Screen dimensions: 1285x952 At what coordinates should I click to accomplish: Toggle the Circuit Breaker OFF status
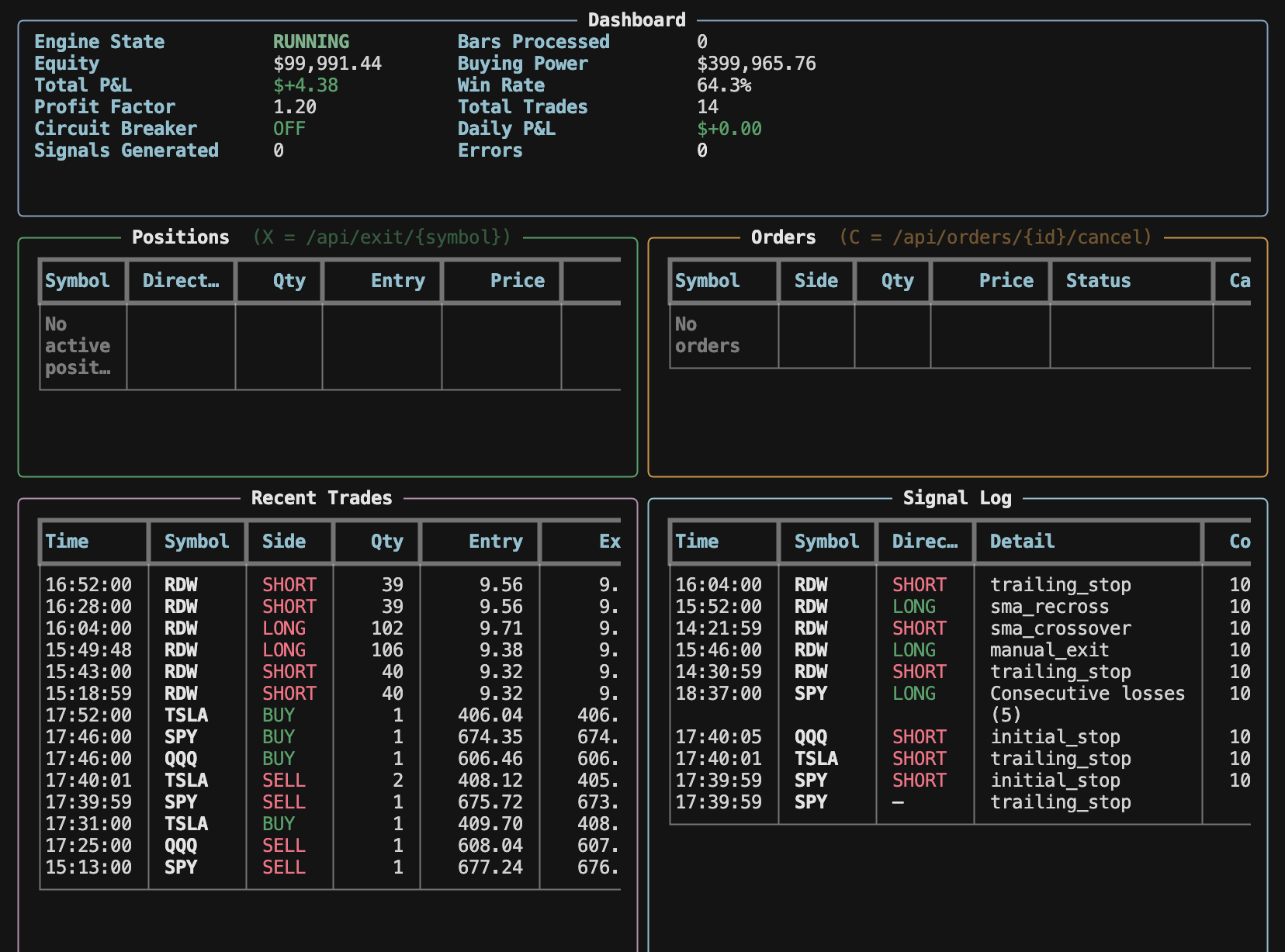coord(288,128)
